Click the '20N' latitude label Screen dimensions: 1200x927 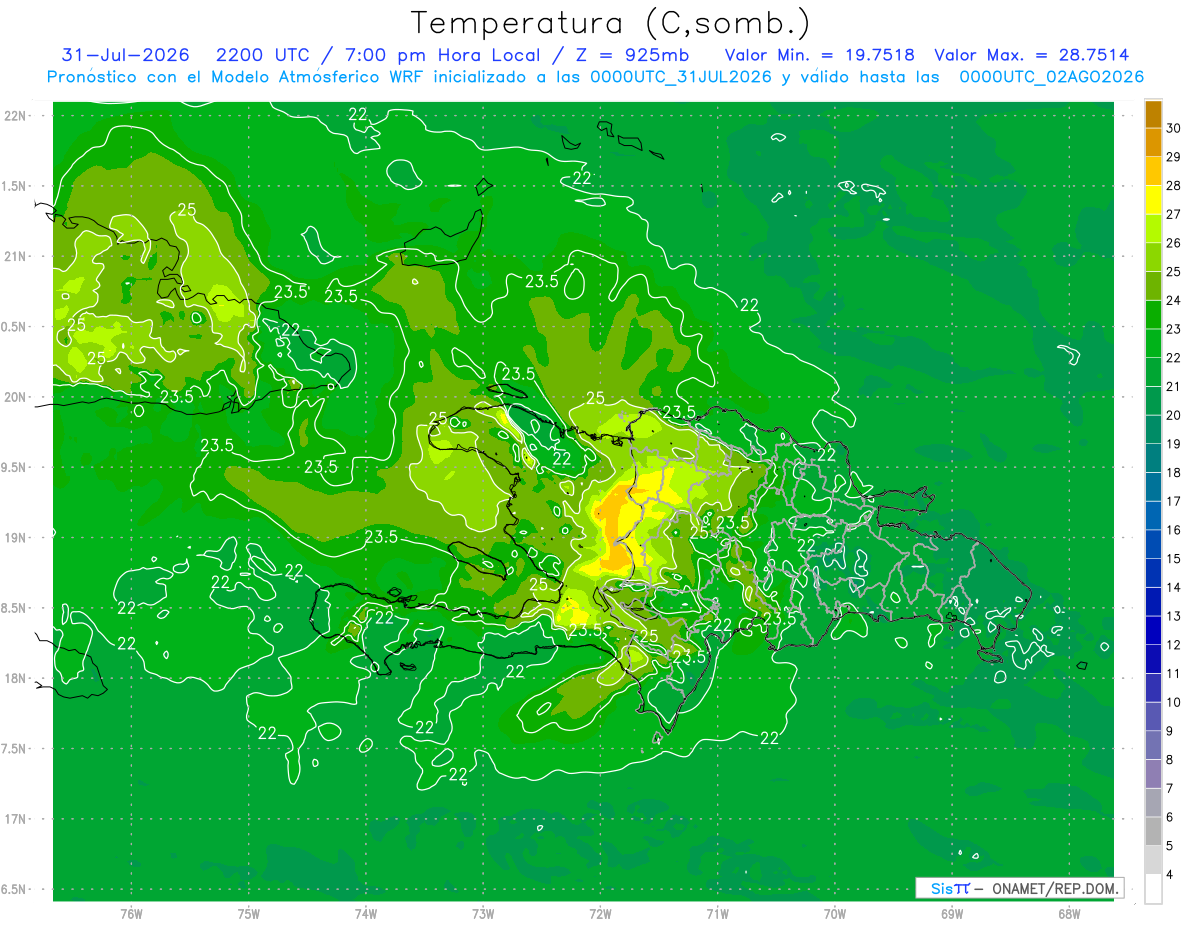click(x=14, y=397)
